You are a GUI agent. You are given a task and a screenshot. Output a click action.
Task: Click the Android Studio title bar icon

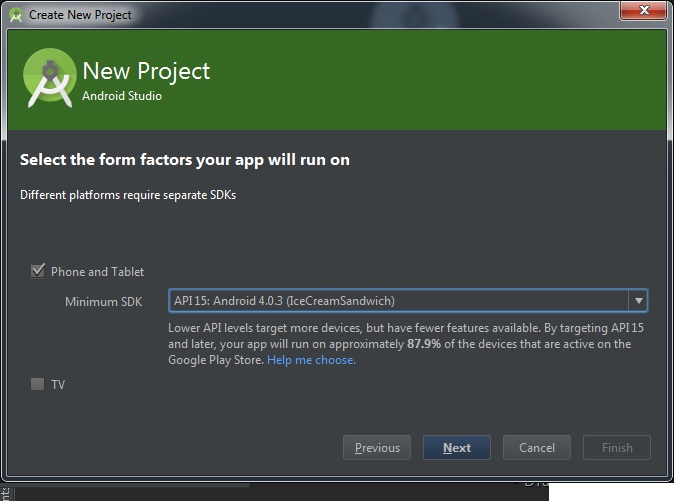coord(16,15)
